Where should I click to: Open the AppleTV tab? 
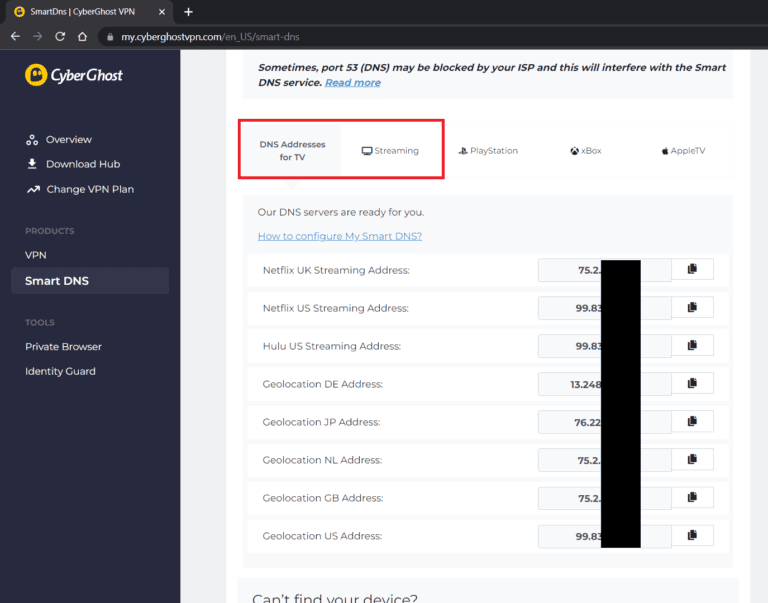683,151
